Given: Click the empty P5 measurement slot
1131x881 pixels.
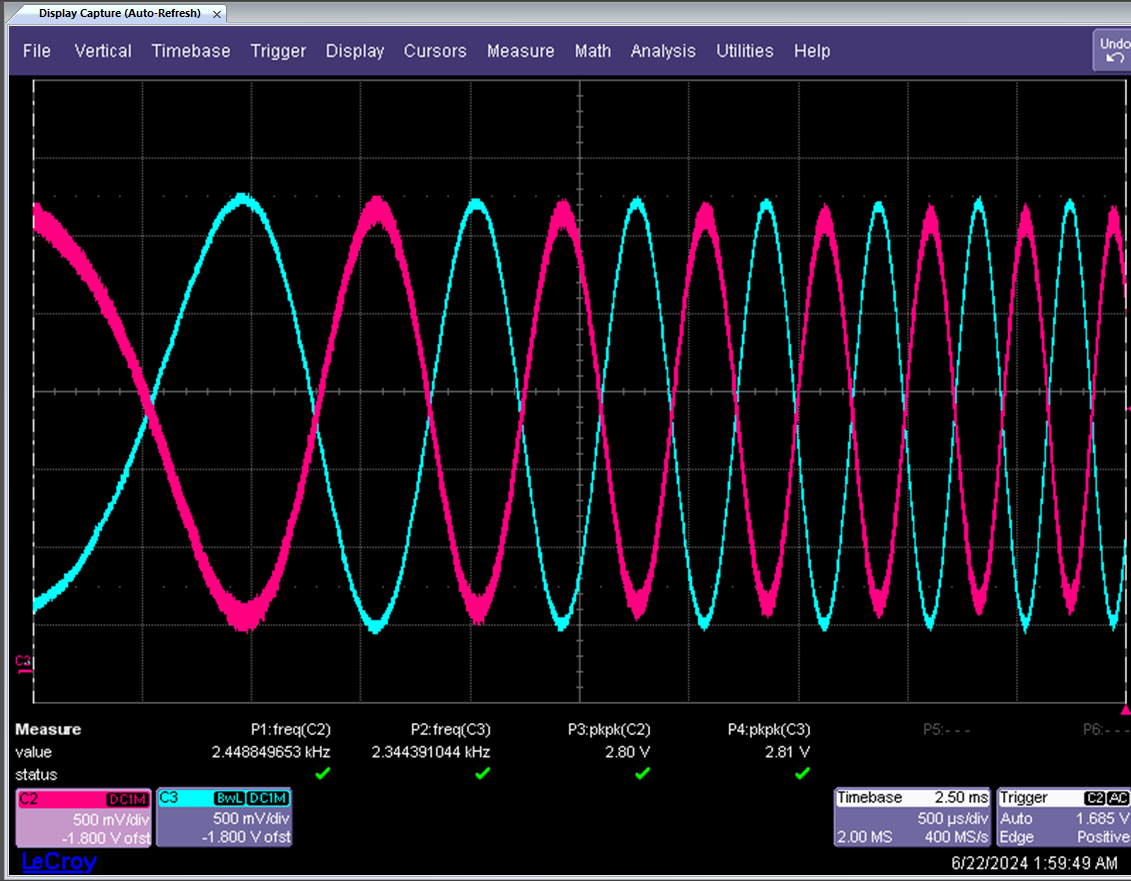Looking at the screenshot, I should [x=946, y=730].
